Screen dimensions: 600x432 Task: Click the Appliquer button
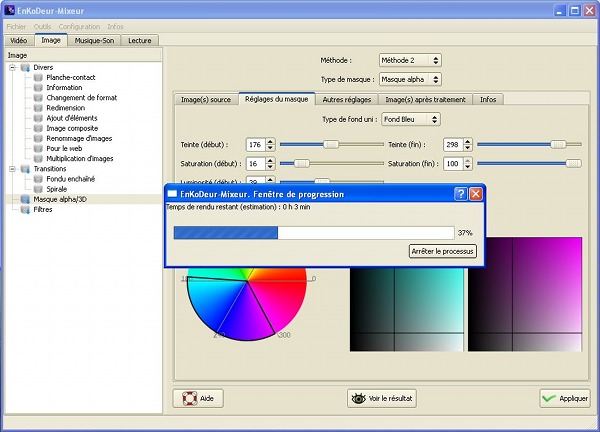(565, 399)
